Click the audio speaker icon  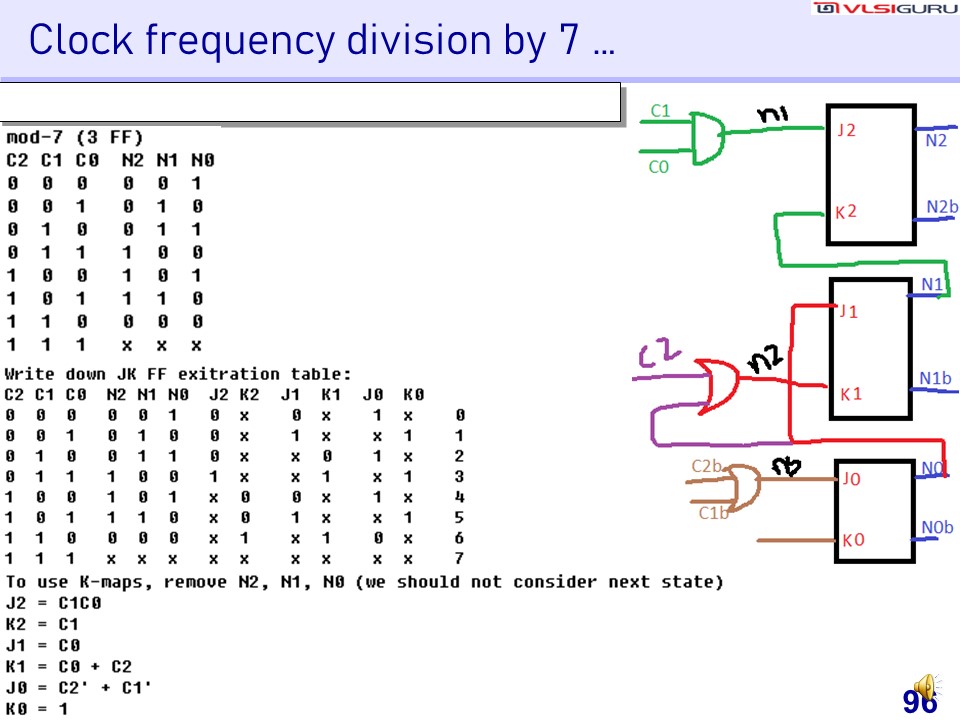point(925,687)
